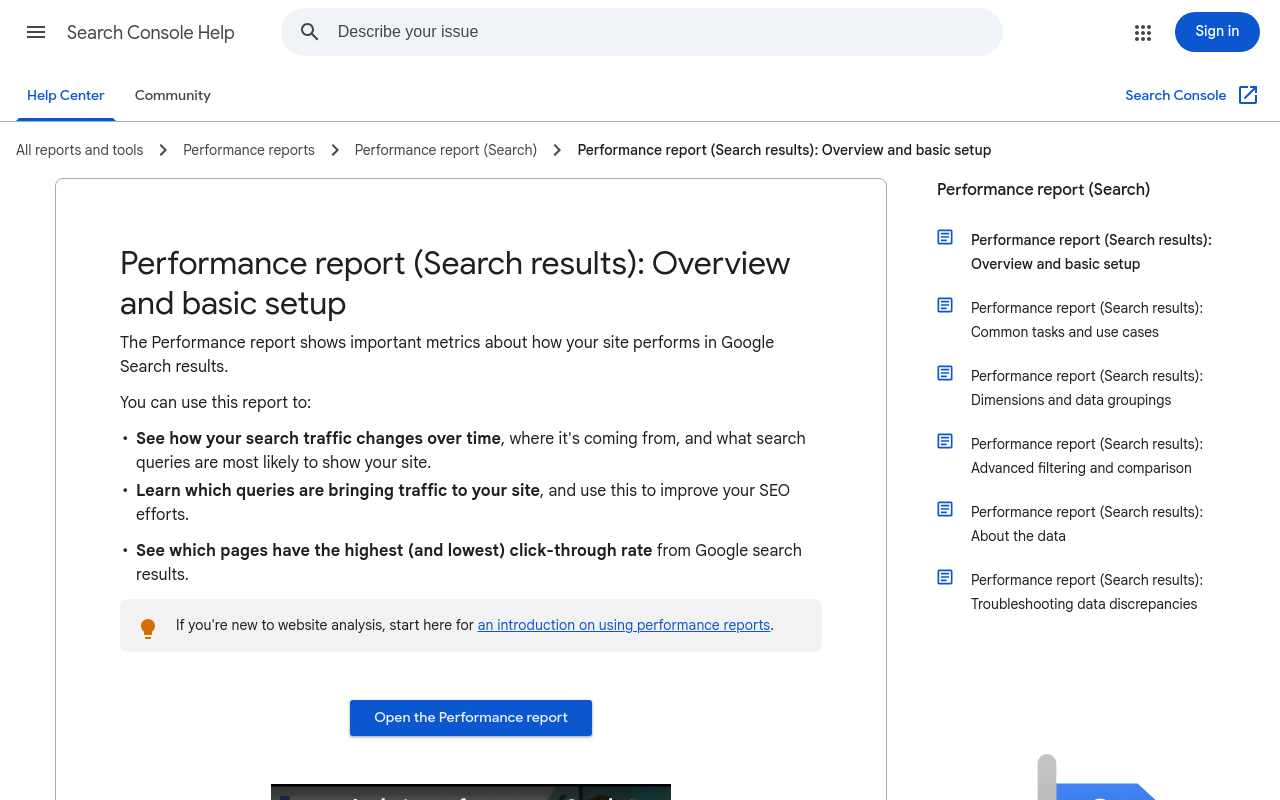Image resolution: width=1280 pixels, height=800 pixels.
Task: Click the magnifier search icon
Action: [310, 32]
